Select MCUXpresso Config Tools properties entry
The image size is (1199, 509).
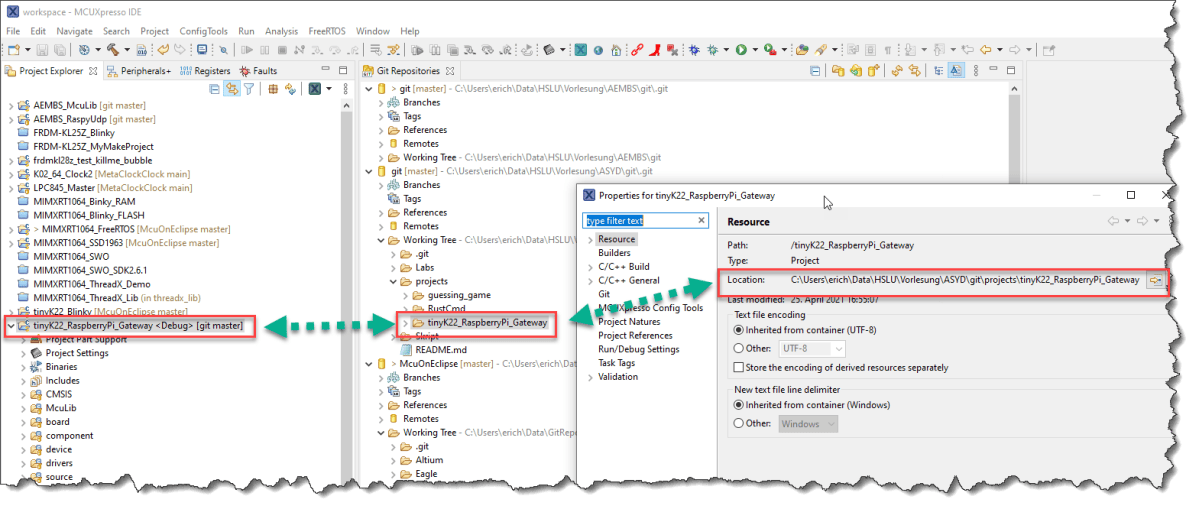650,308
